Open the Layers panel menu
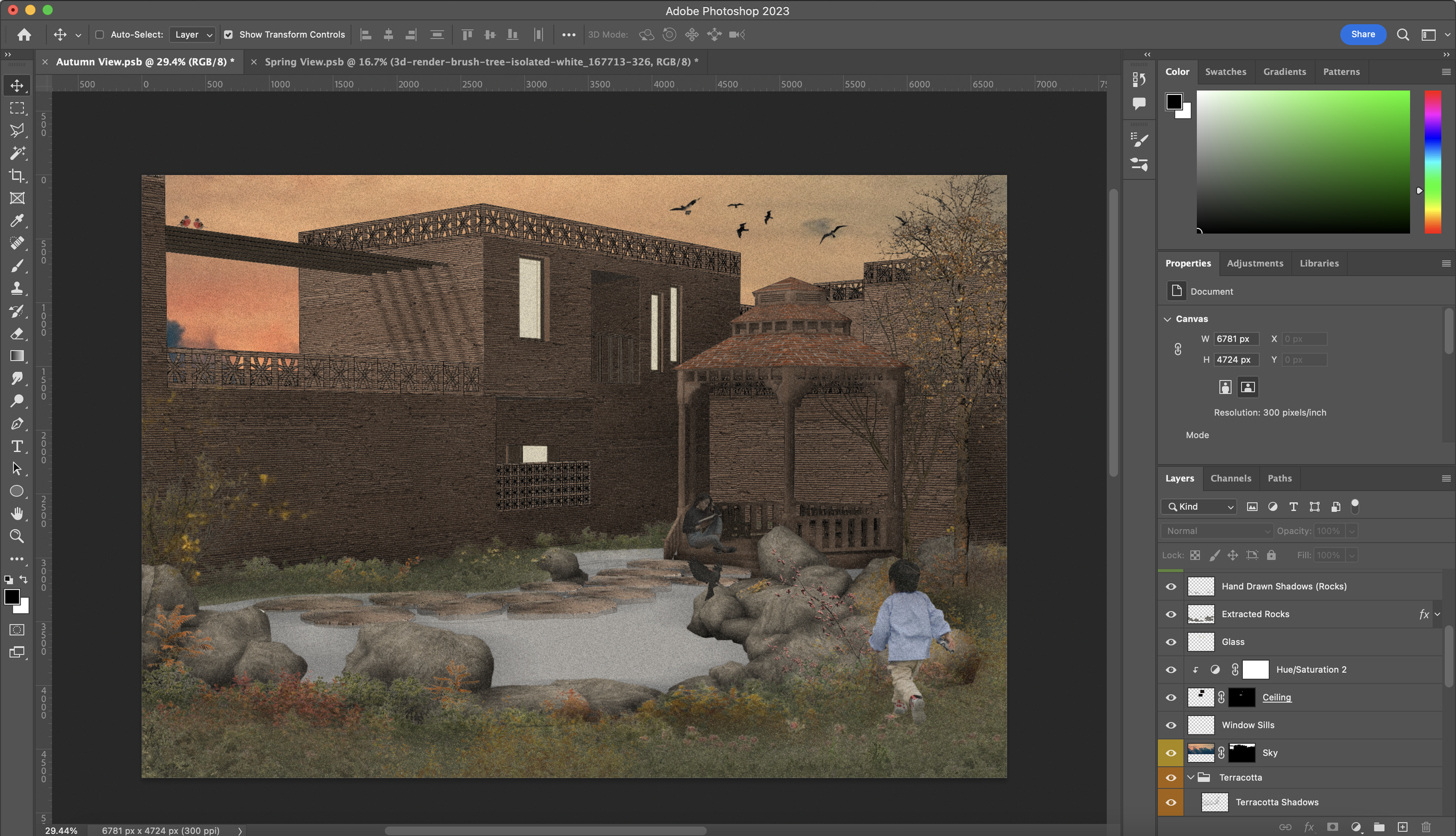The image size is (1456, 836). tap(1446, 478)
